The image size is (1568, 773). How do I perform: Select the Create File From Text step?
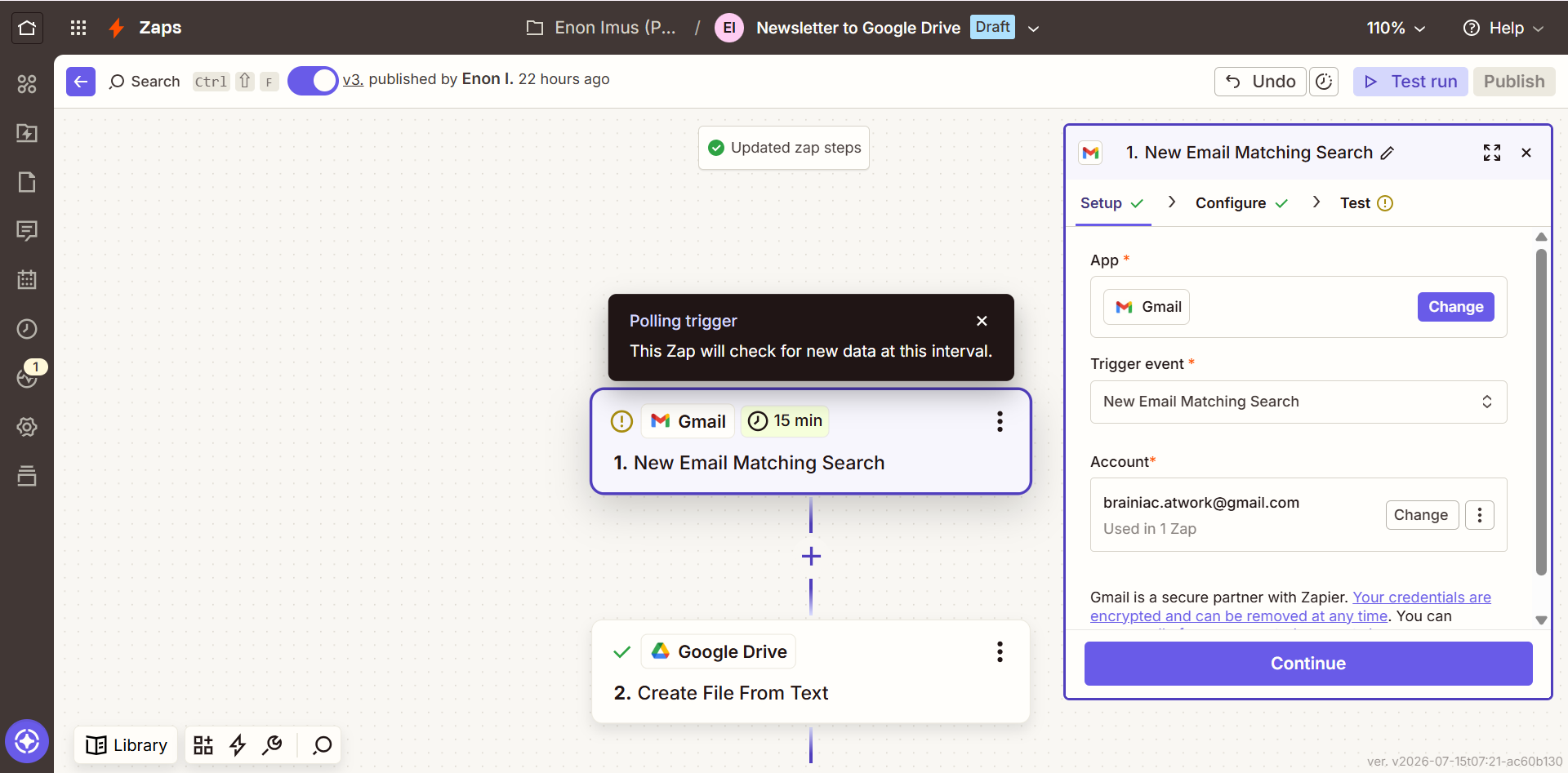(811, 672)
